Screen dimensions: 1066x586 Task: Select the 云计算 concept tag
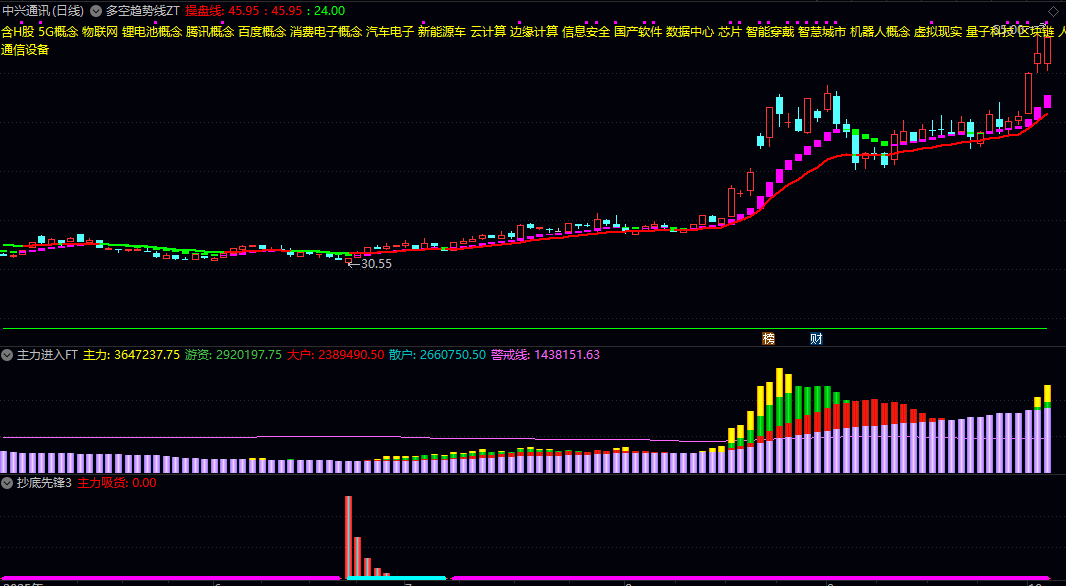(x=488, y=31)
